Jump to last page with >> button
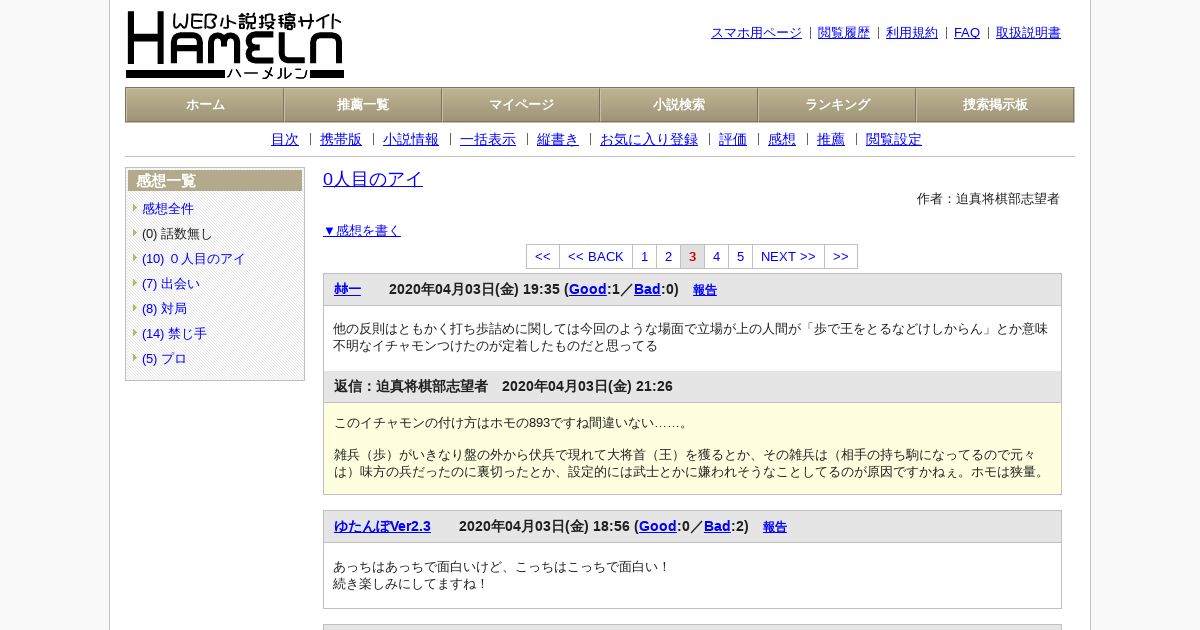1200x630 pixels. pos(841,256)
